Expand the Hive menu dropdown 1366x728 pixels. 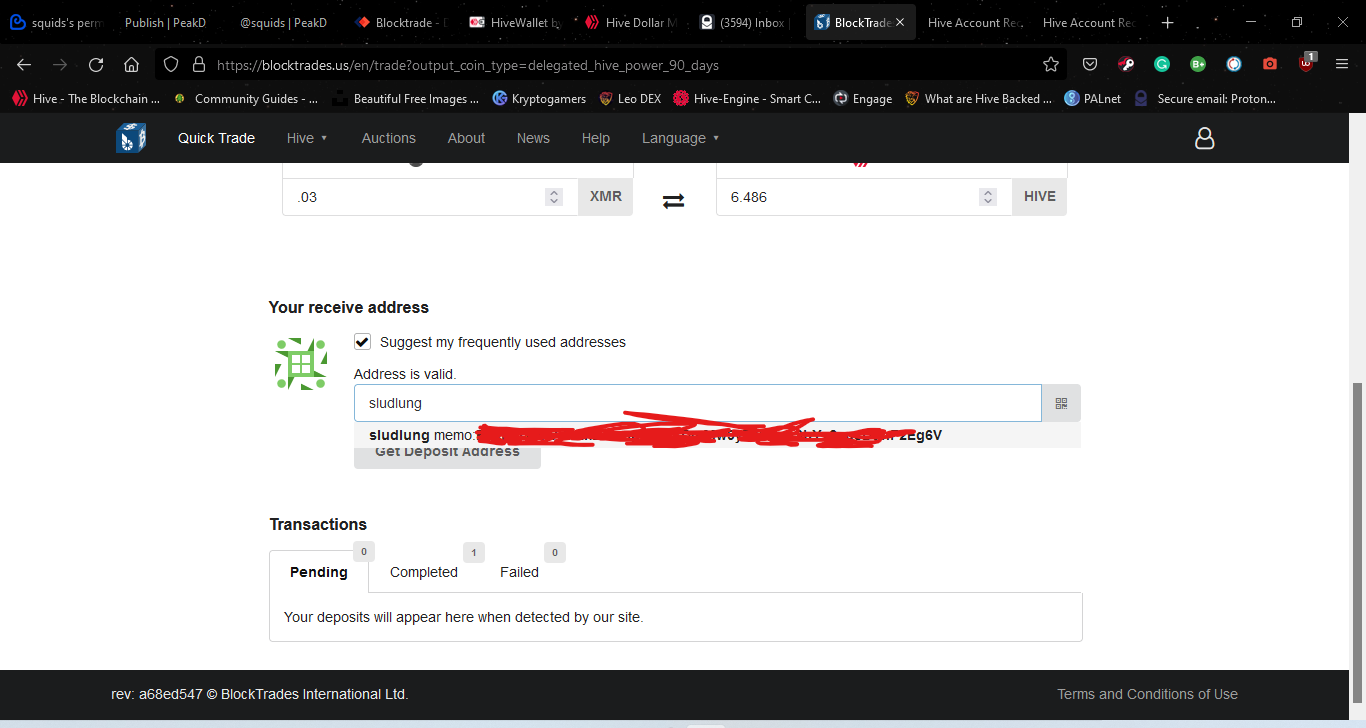(x=307, y=138)
